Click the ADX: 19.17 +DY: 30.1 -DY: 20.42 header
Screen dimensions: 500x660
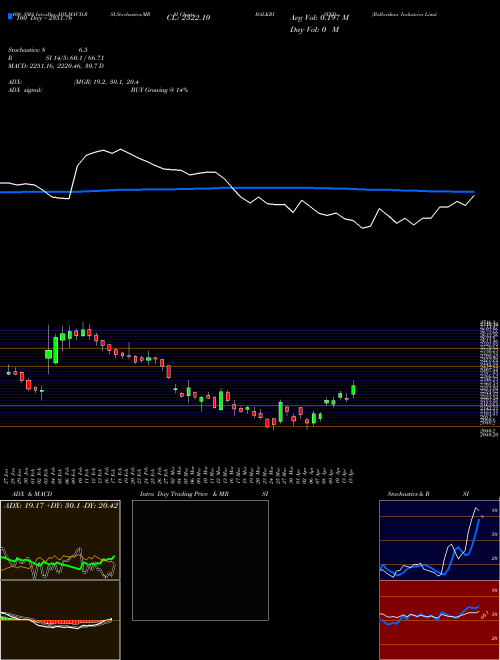pyautogui.click(x=61, y=505)
